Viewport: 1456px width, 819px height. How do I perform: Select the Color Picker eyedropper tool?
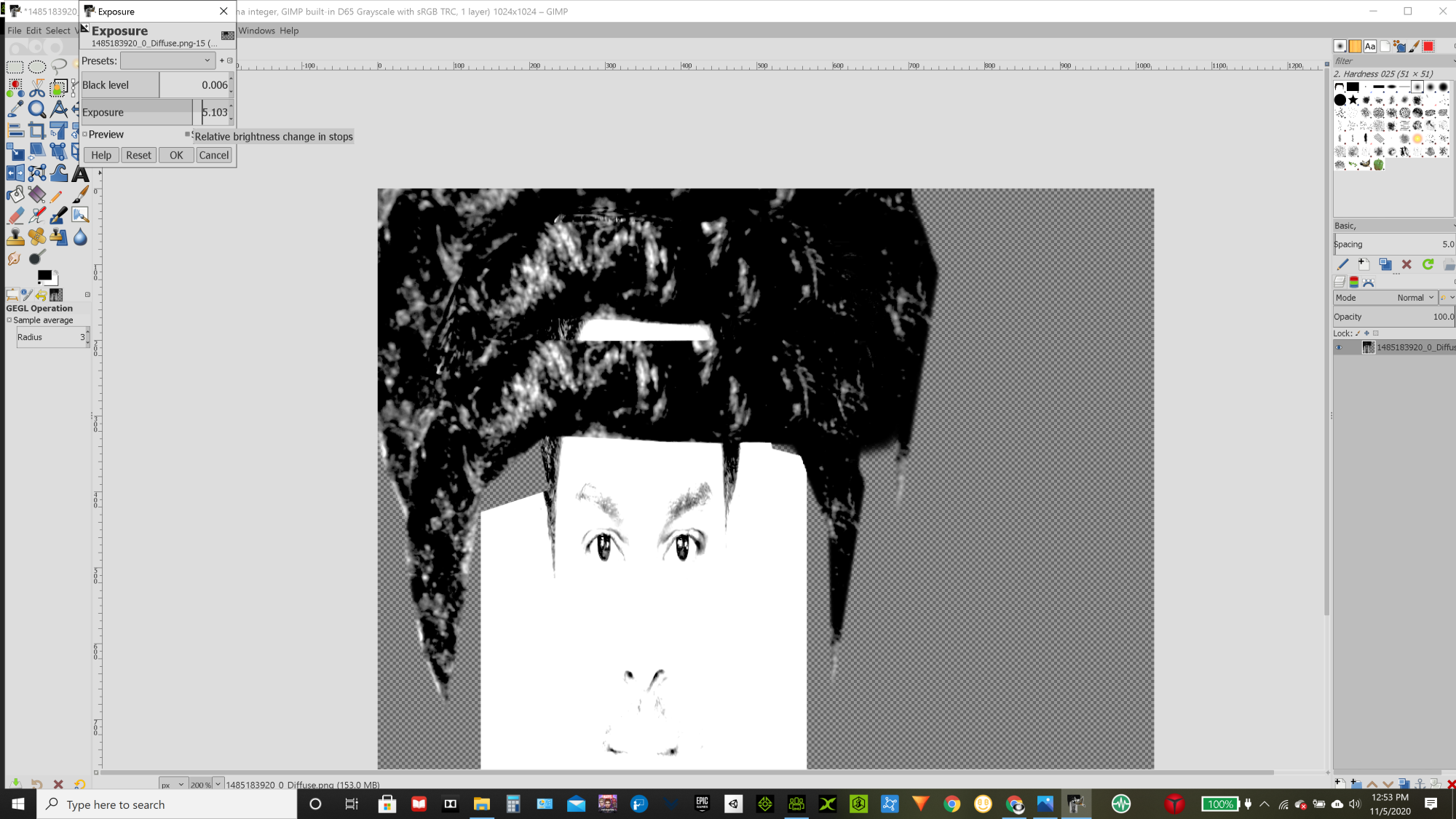click(15, 110)
